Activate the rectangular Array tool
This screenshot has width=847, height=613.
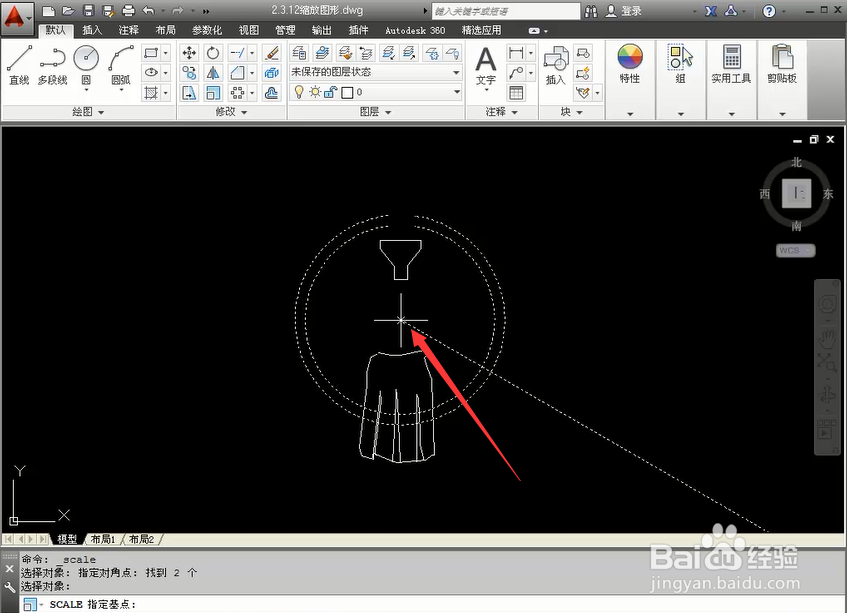[237, 93]
